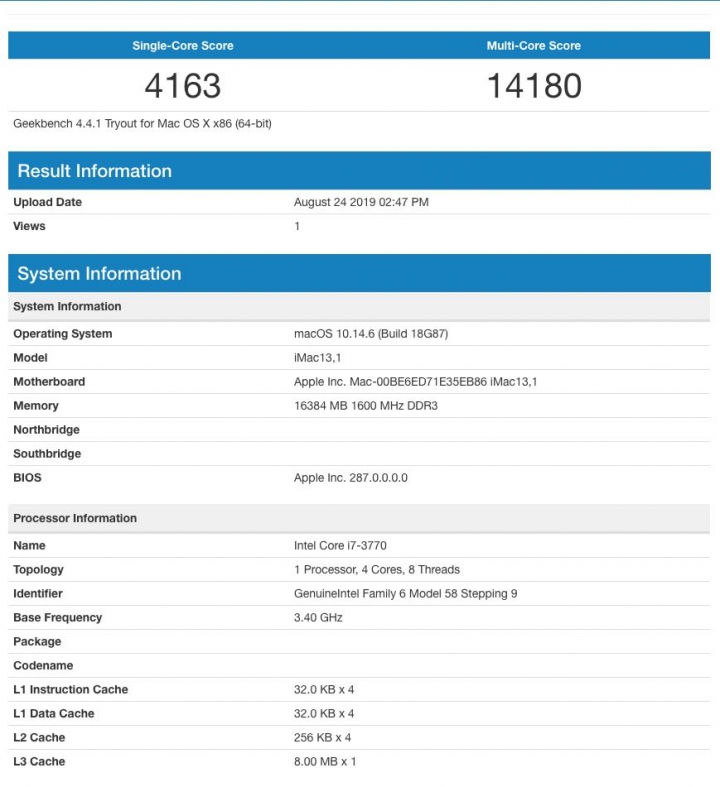Select the 256 KB x 4 value

[x=322, y=737]
